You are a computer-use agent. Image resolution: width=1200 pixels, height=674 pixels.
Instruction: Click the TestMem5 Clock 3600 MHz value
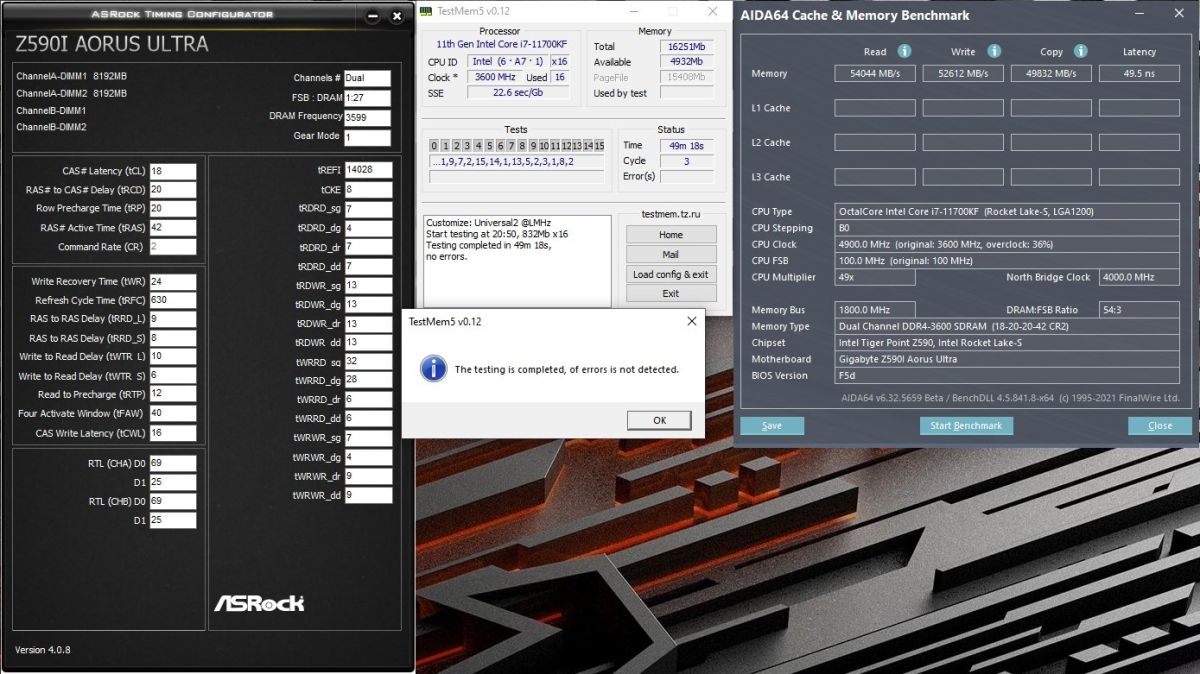click(x=494, y=77)
